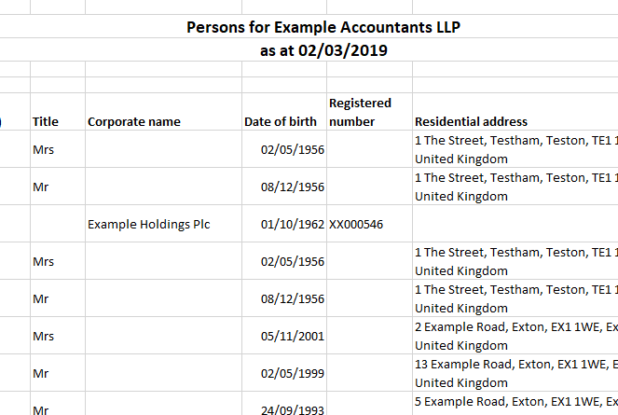Select the 'Residential address' header cell
Image resolution: width=618 pixels, height=415 pixels.
point(470,122)
